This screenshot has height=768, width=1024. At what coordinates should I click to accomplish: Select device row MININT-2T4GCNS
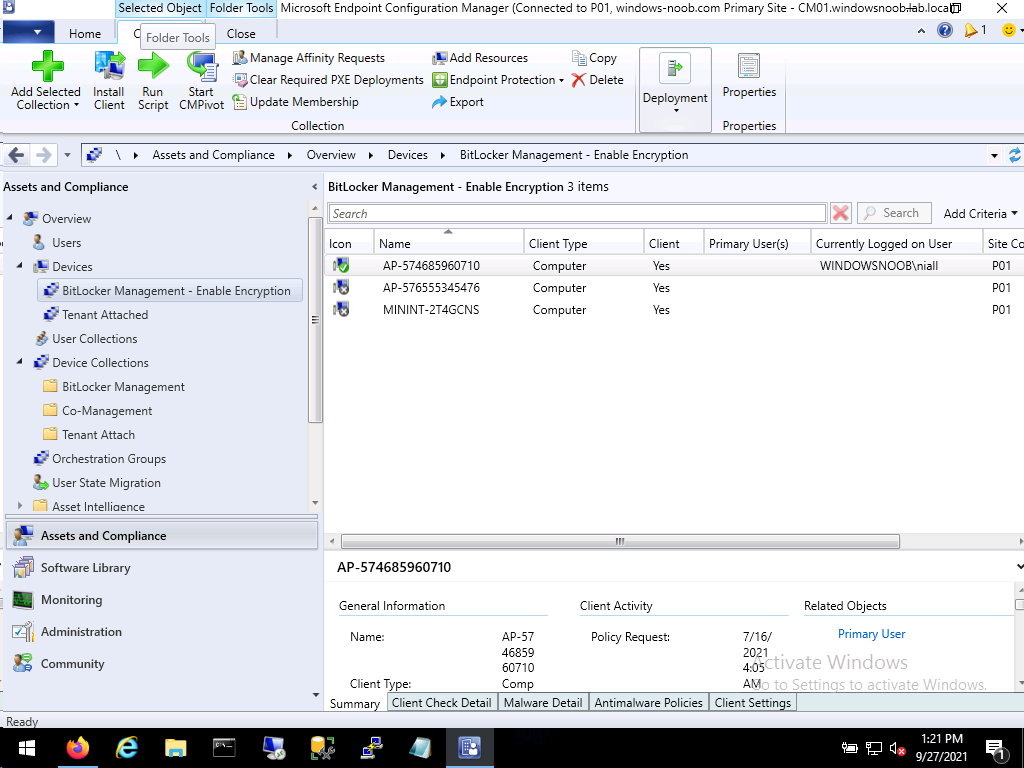674,310
